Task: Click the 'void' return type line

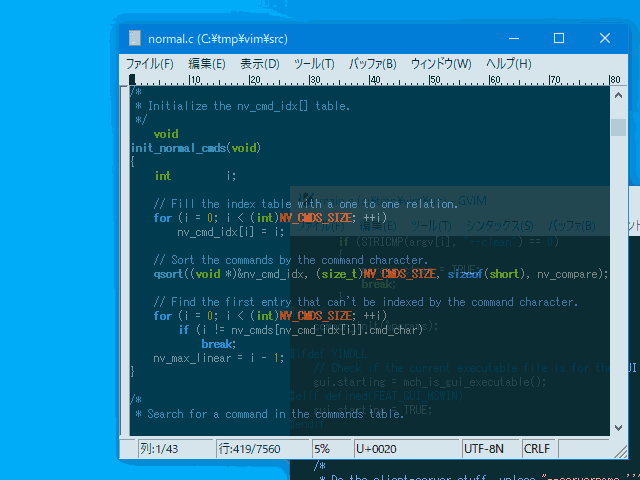Action: [x=166, y=134]
